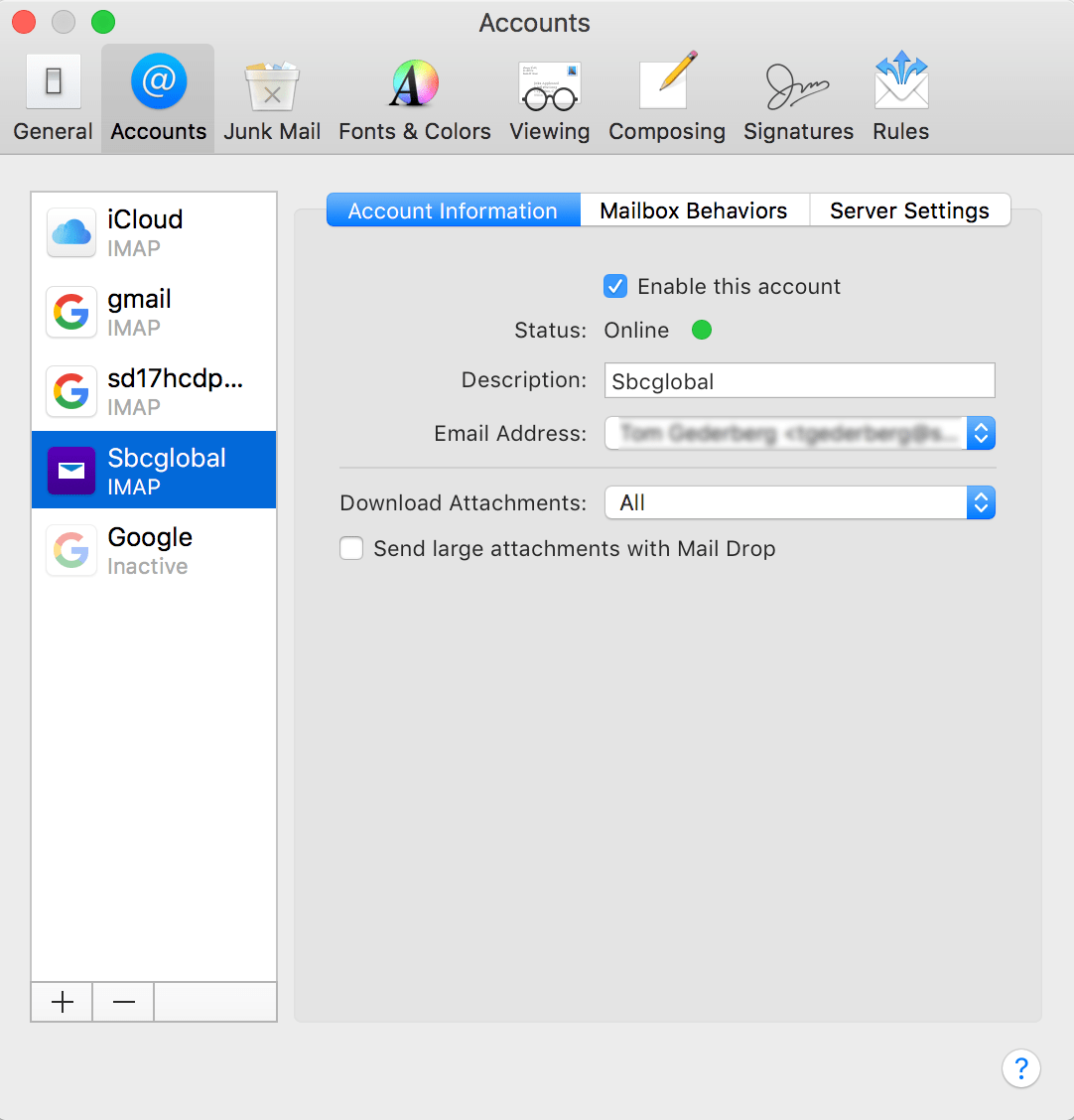This screenshot has width=1074, height=1120.
Task: Open Fonts & Colors settings
Action: 413,96
